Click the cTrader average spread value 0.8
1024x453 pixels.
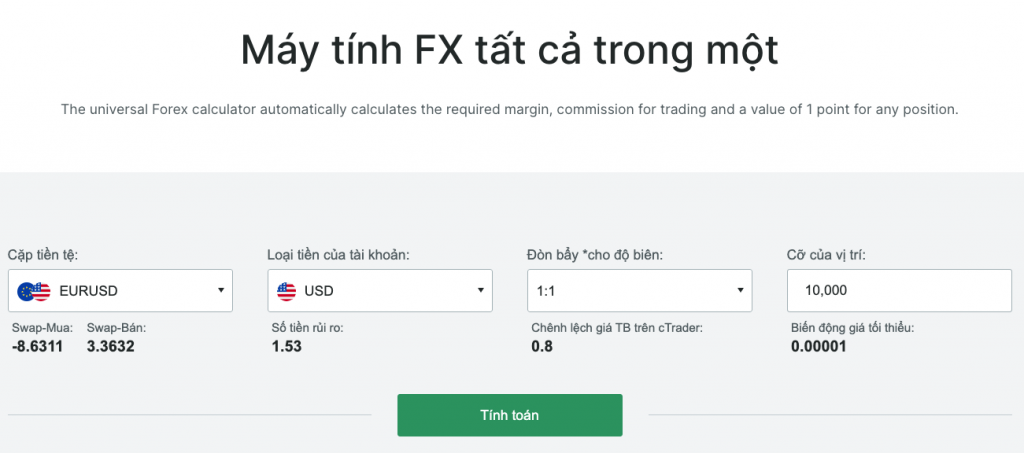(x=541, y=347)
